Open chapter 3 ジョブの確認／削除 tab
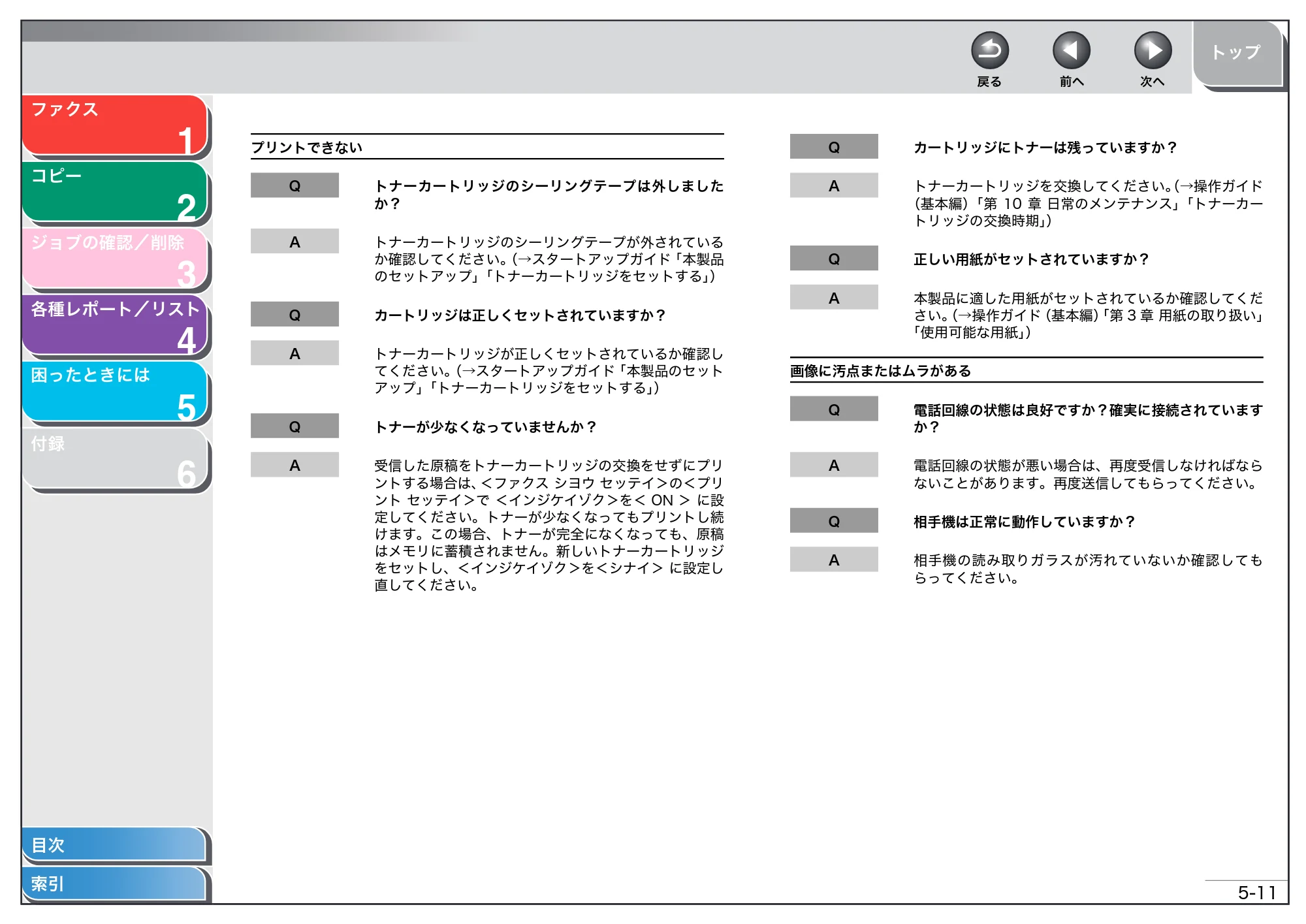 click(x=115, y=258)
